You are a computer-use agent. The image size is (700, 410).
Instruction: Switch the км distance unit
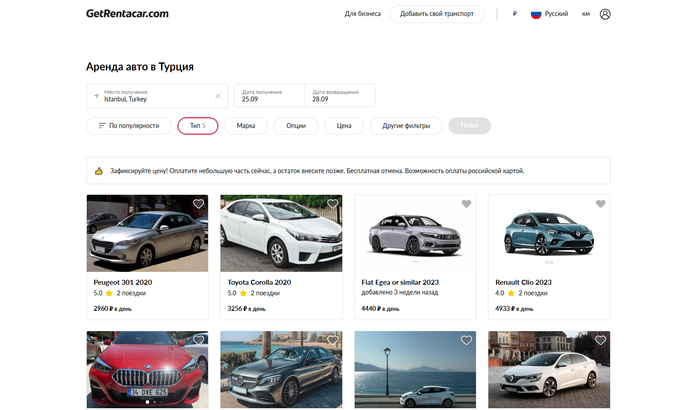pyautogui.click(x=585, y=14)
